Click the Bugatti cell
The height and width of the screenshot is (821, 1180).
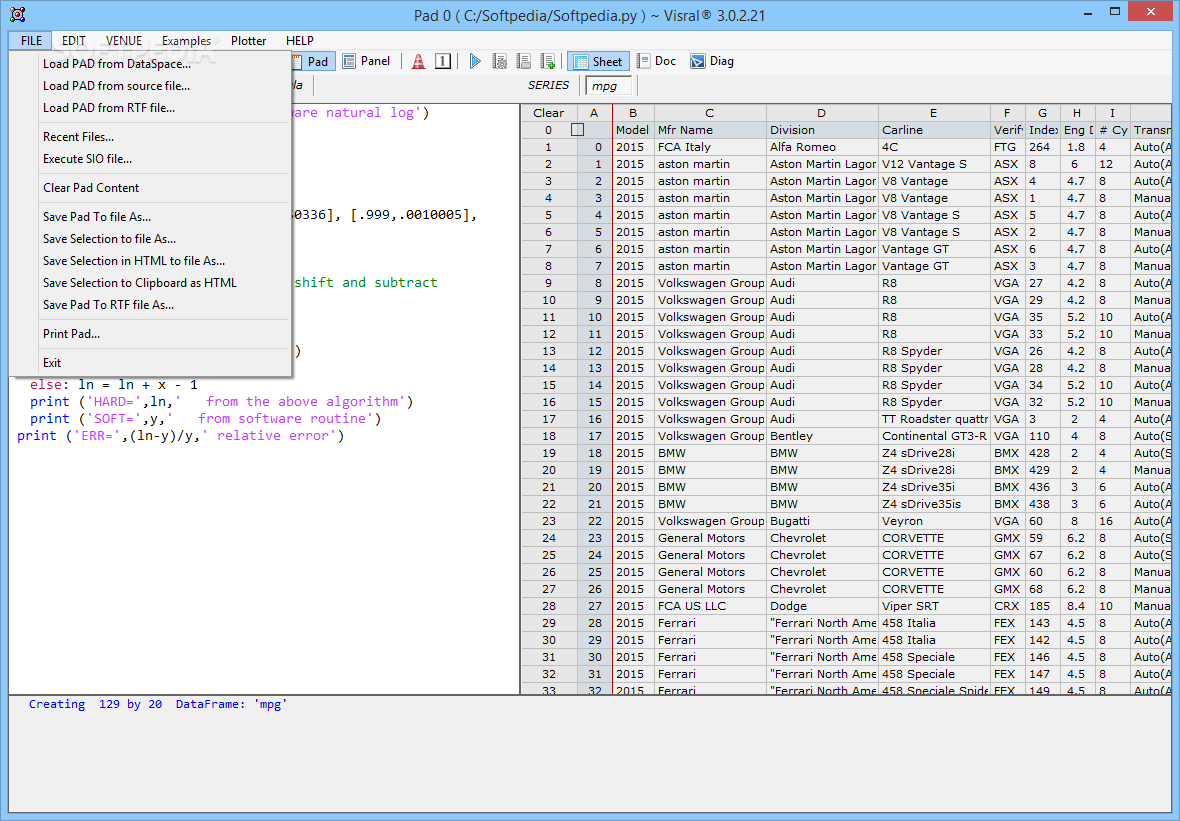[x=822, y=521]
